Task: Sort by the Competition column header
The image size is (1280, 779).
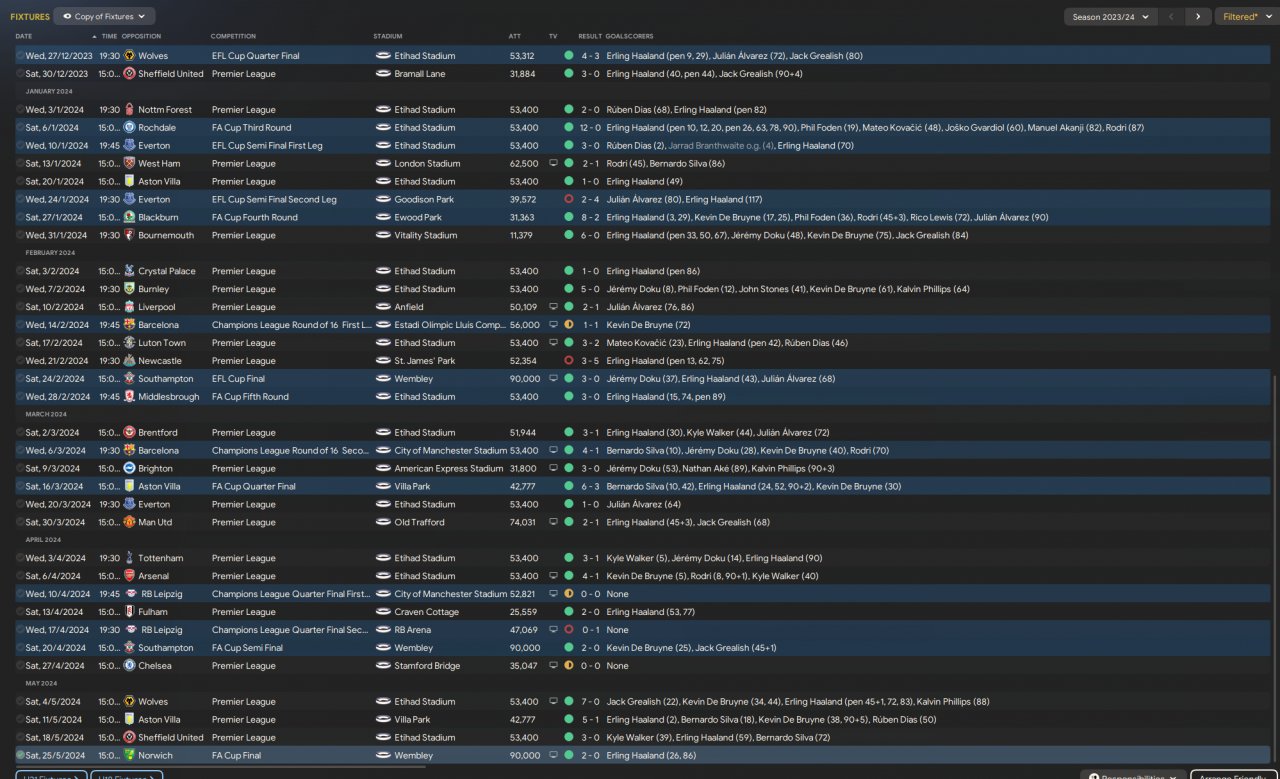Action: click(233, 37)
